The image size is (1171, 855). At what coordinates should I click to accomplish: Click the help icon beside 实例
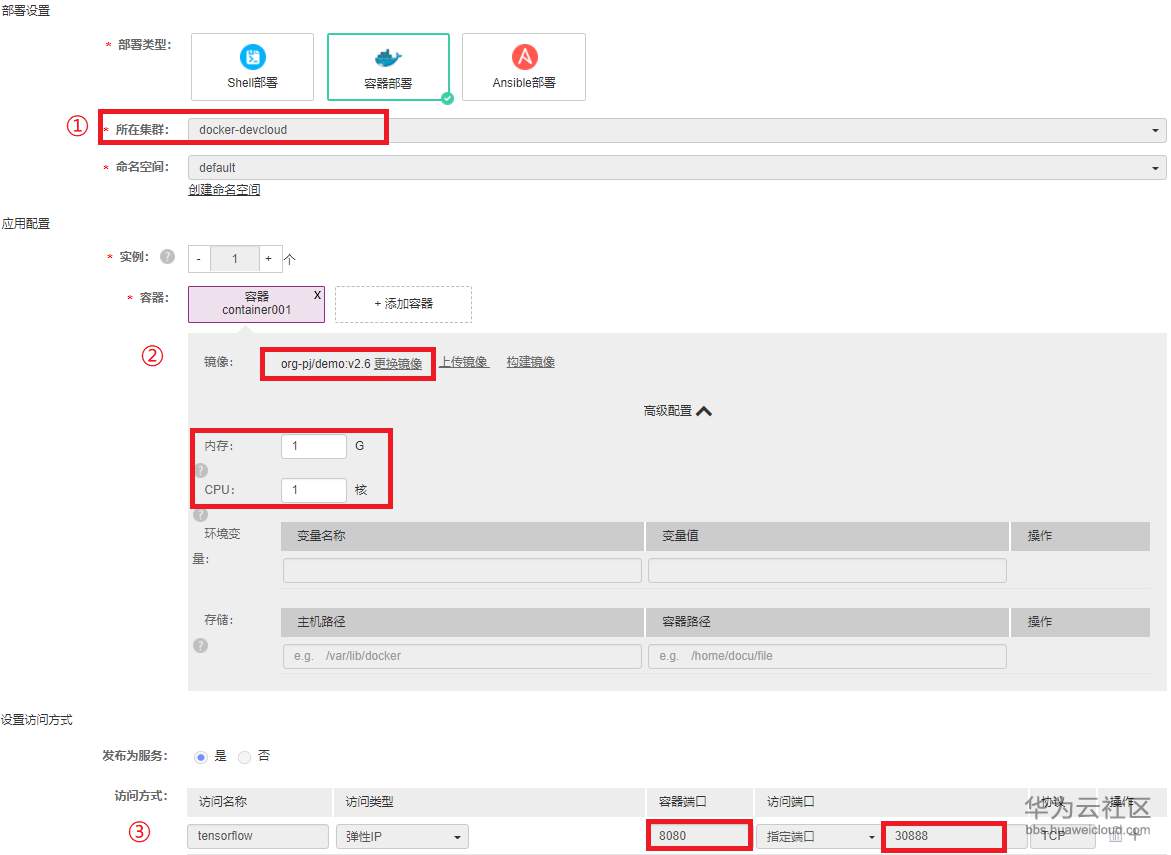pyautogui.click(x=168, y=257)
